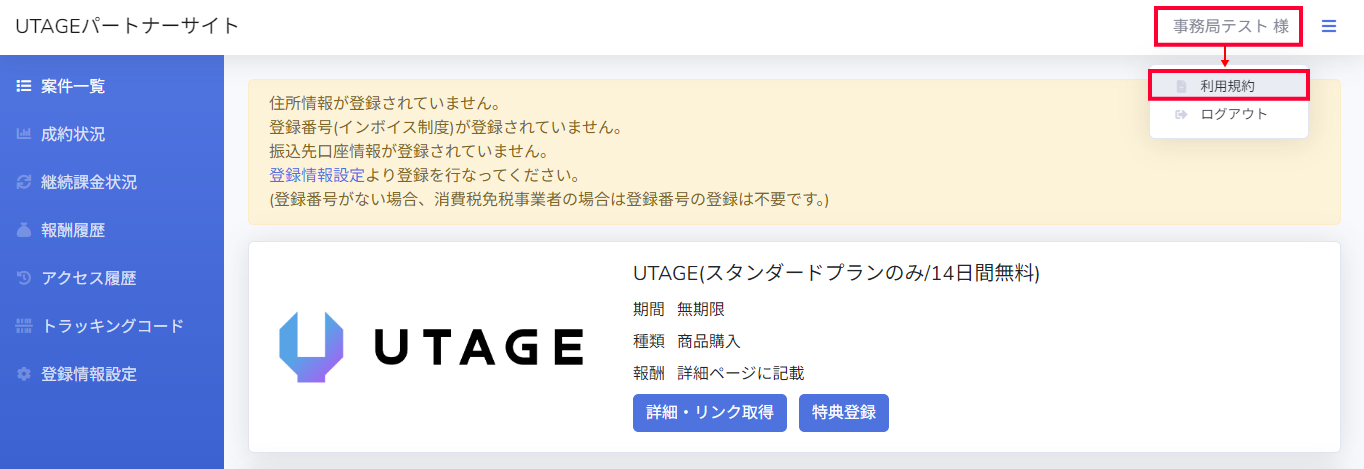Image resolution: width=1364 pixels, height=469 pixels.
Task: Click the money bag icon beside 報酬履歴
Action: tap(24, 230)
